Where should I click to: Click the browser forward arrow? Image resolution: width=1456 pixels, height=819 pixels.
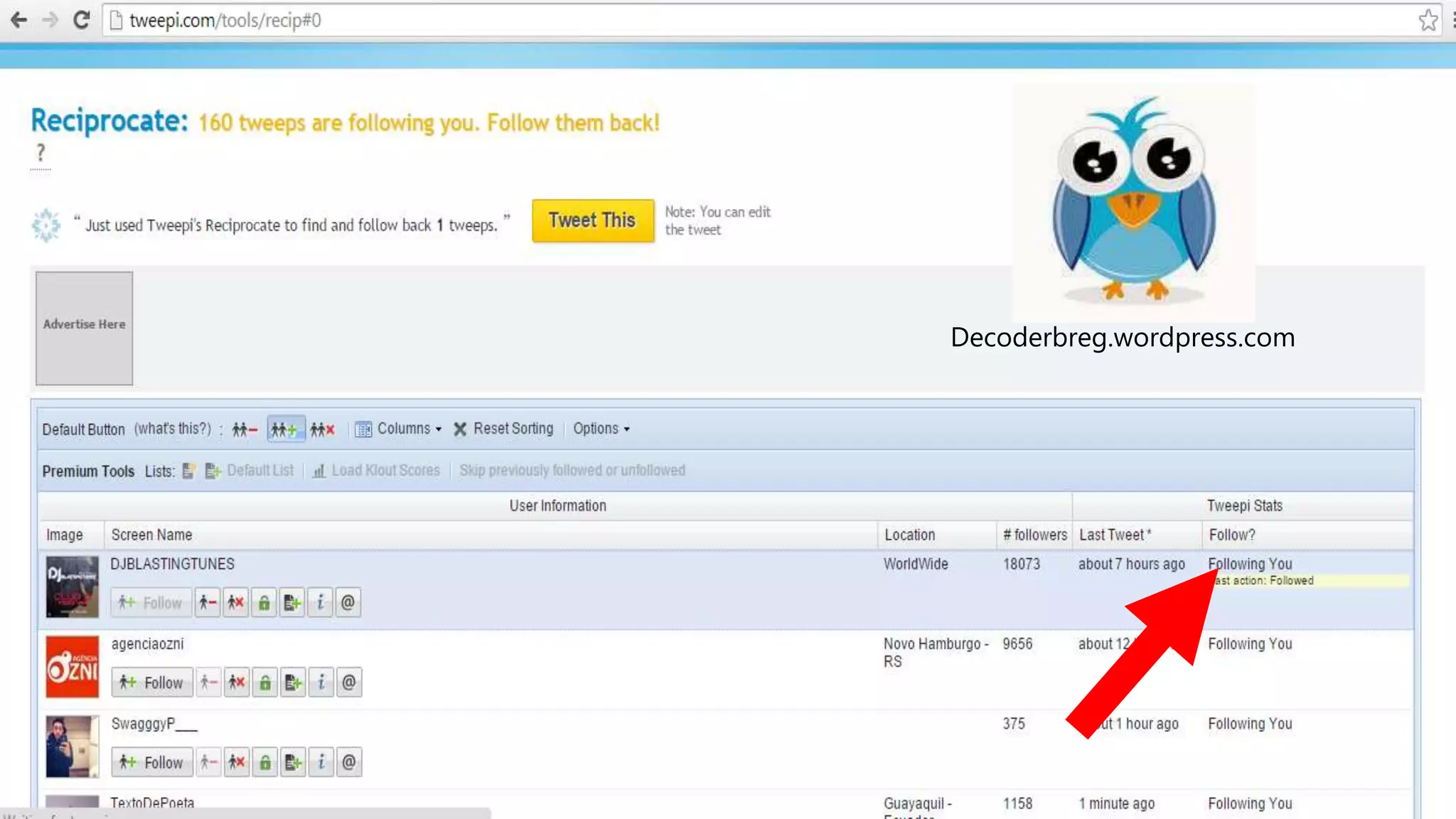(x=50, y=20)
